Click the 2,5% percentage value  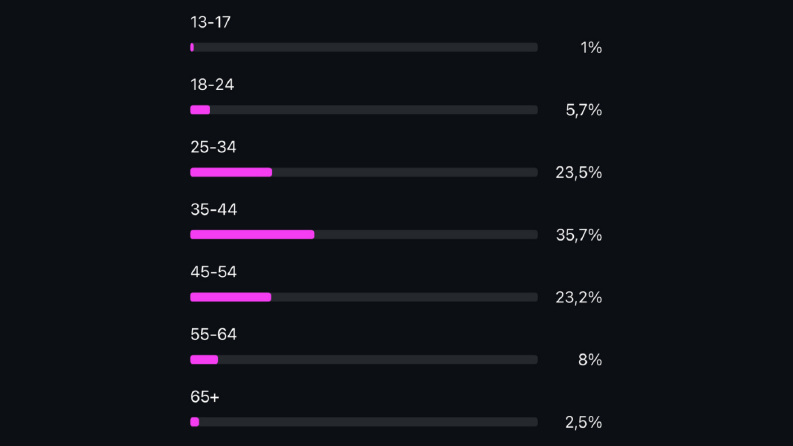584,422
